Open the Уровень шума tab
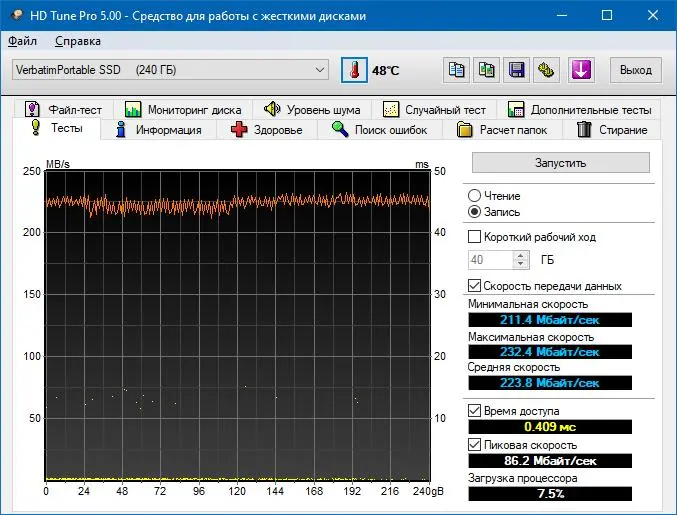The width and height of the screenshot is (677, 515). click(312, 110)
